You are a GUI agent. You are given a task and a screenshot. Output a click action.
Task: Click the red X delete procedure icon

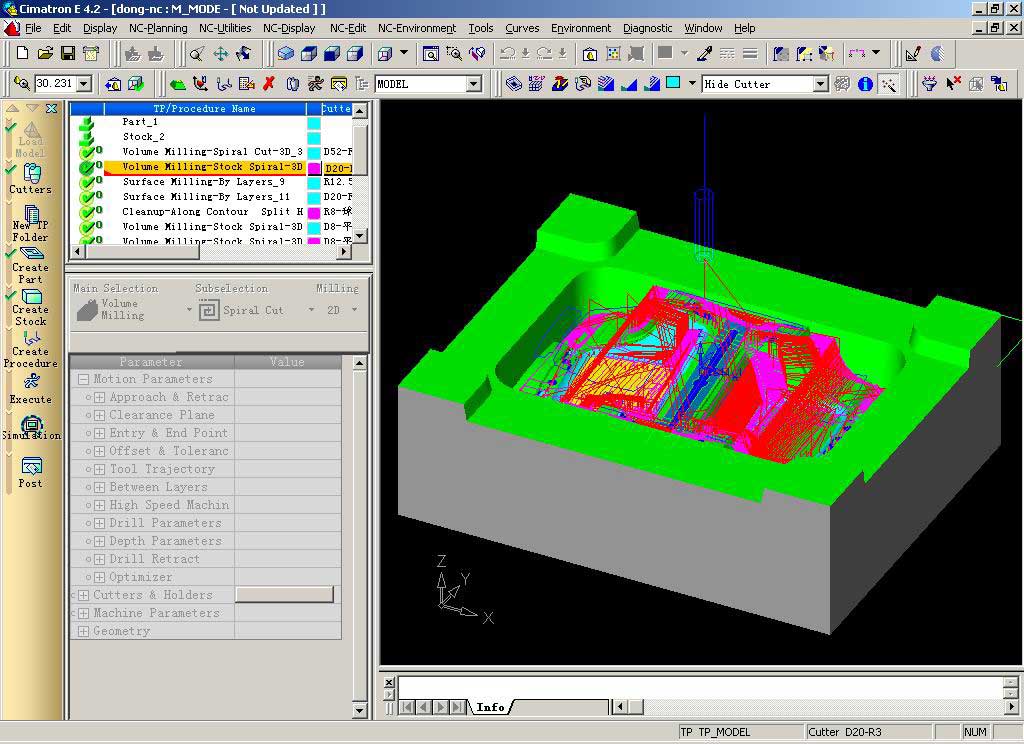[269, 84]
